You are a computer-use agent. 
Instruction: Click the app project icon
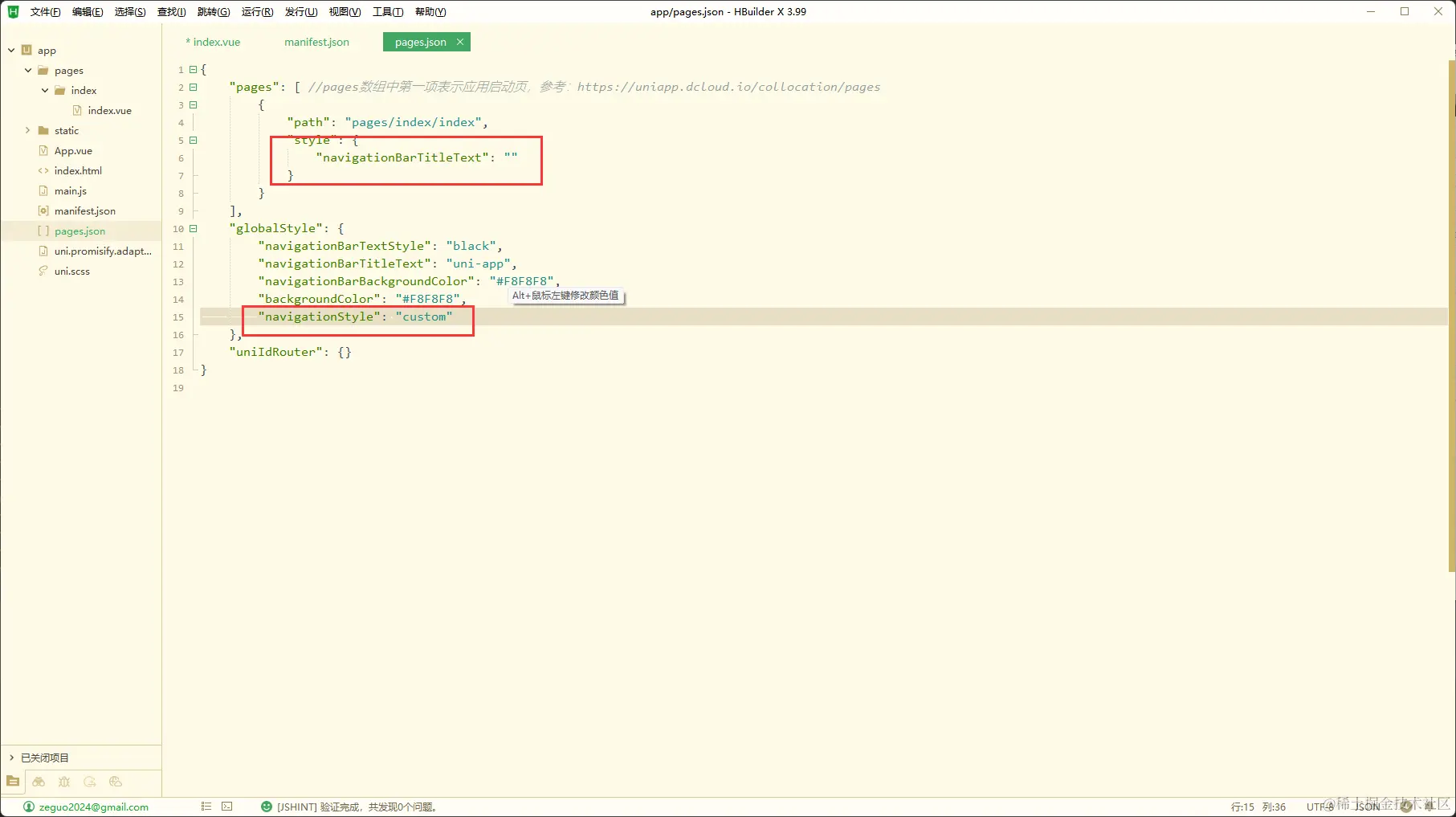pos(27,50)
